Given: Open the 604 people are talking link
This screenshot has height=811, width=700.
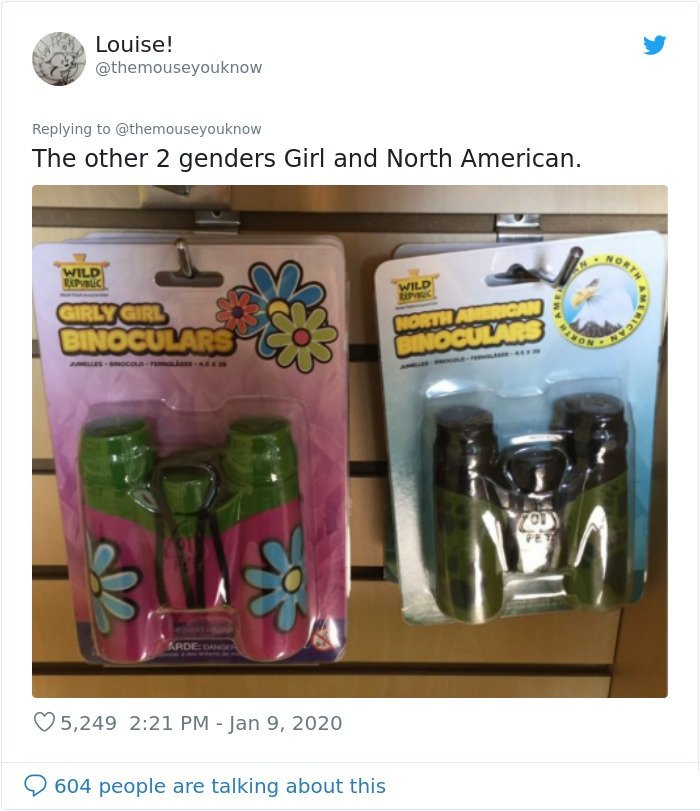Looking at the screenshot, I should (220, 786).
